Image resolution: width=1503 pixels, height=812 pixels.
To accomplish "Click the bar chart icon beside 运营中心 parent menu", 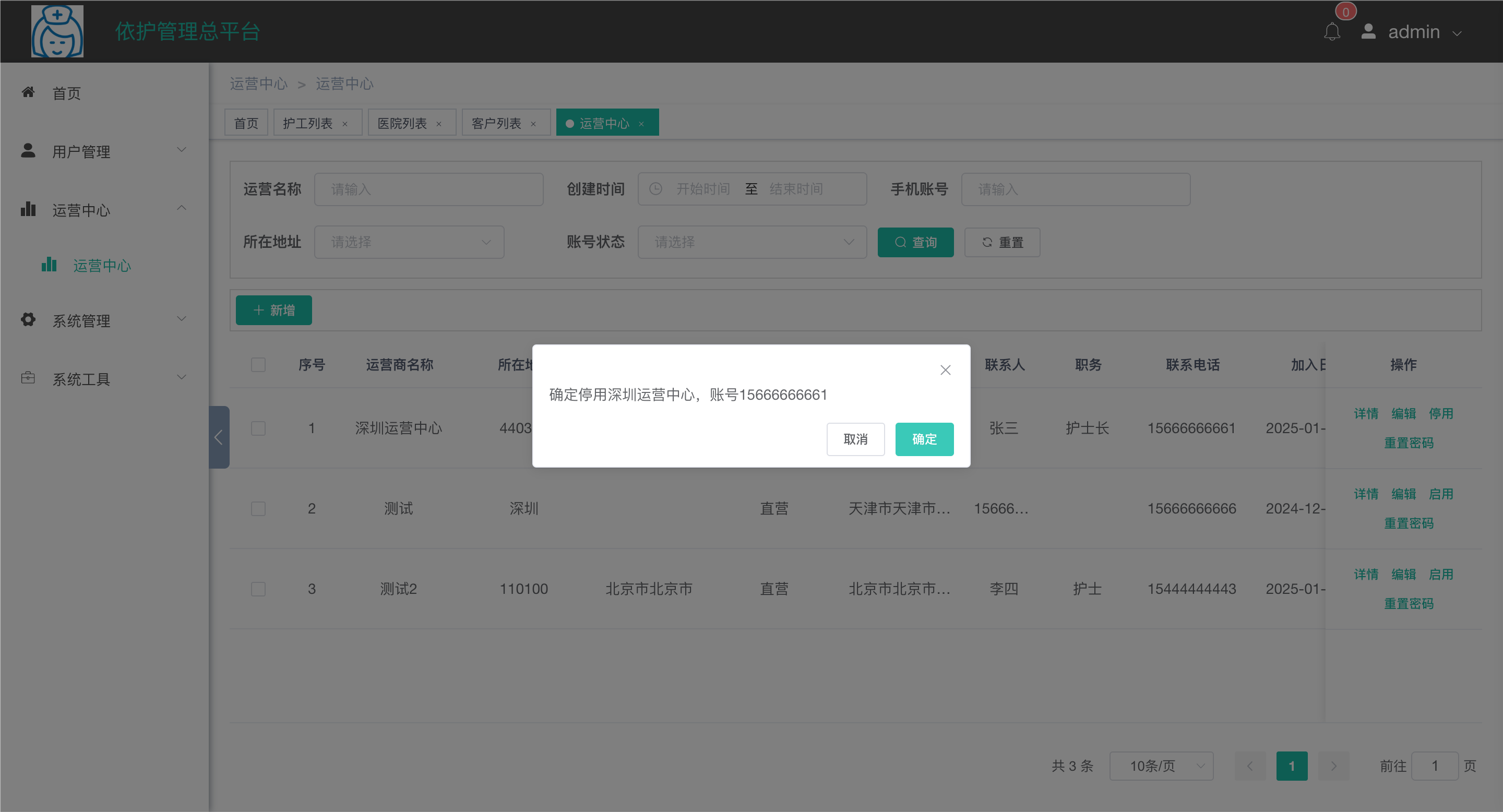I will (x=28, y=209).
